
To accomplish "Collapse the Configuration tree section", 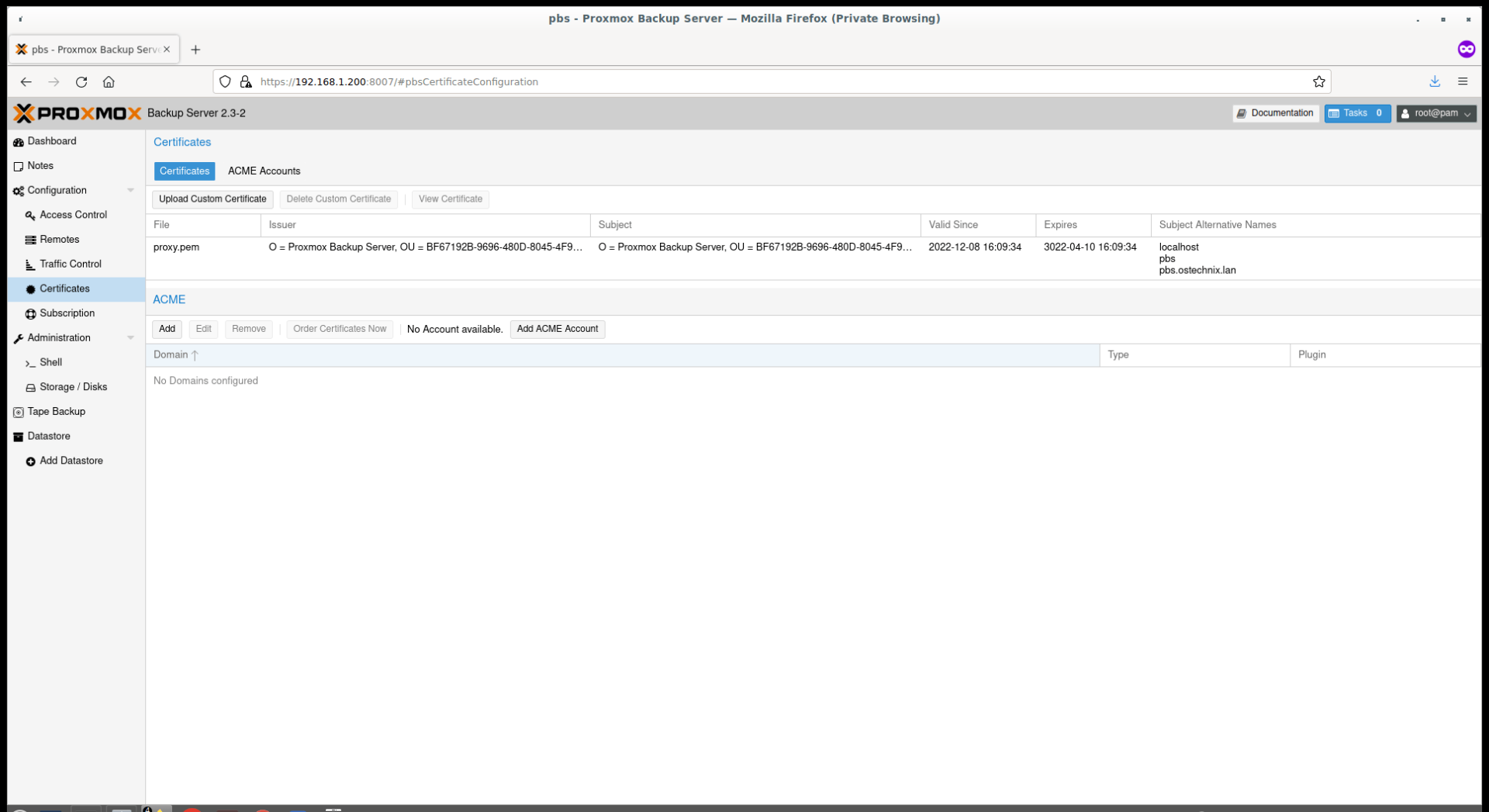I will [x=130, y=191].
